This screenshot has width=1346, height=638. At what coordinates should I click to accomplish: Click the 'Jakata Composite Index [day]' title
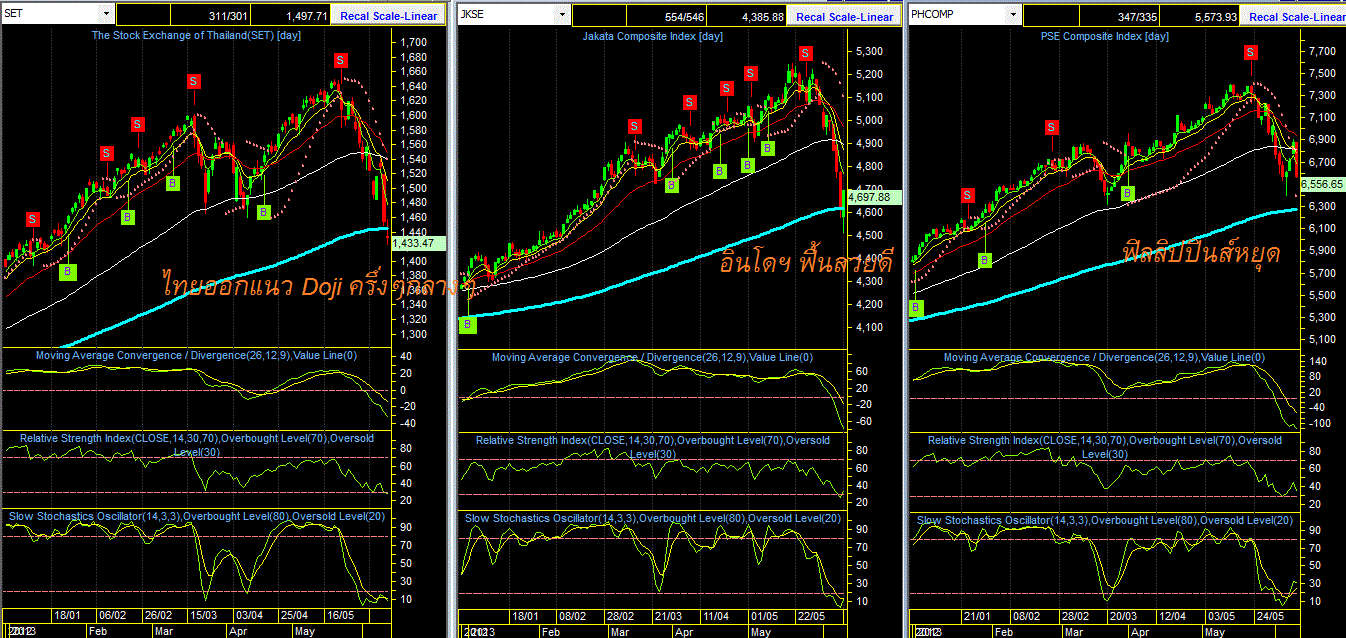(653, 36)
